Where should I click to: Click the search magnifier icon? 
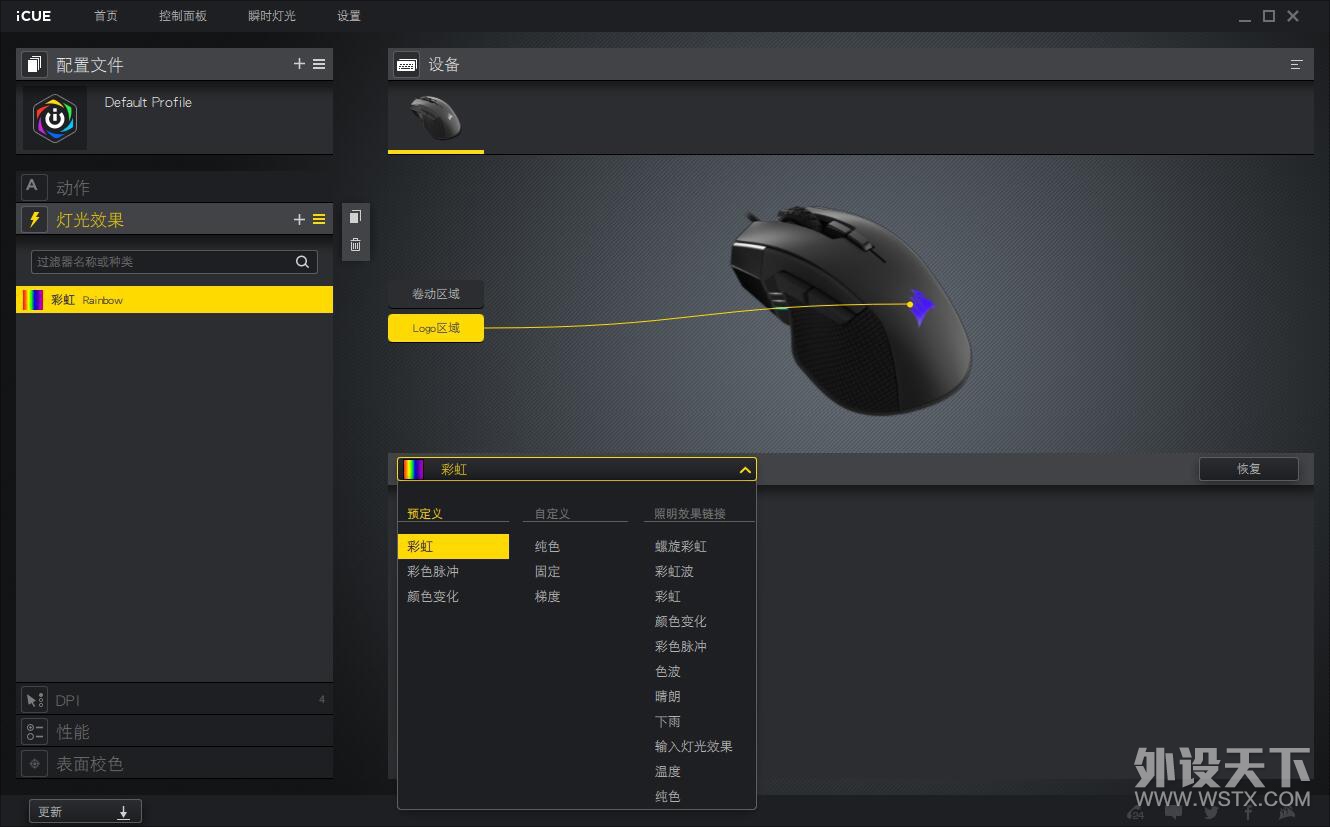click(x=302, y=262)
